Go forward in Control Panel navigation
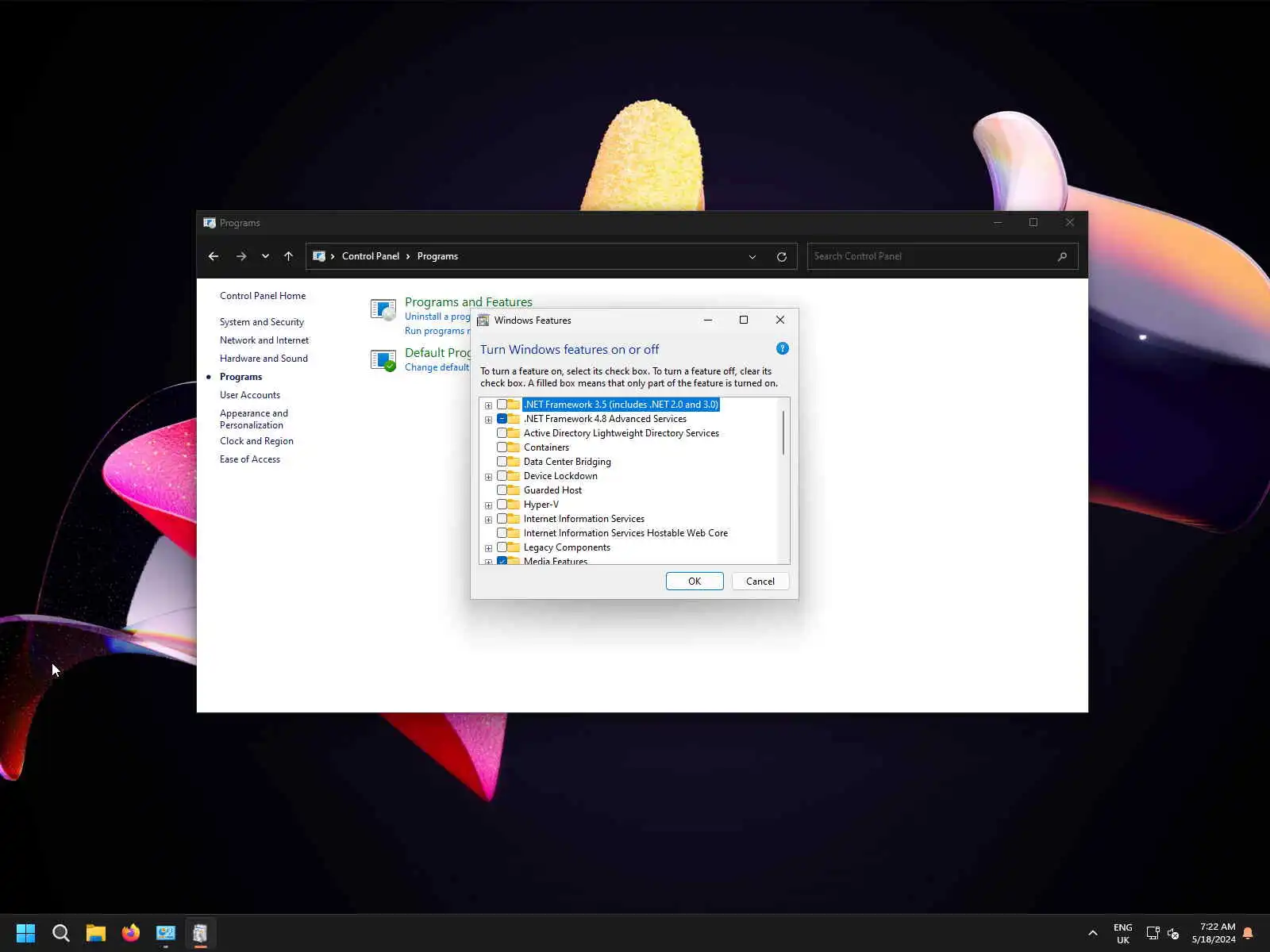1270x952 pixels. 241,256
